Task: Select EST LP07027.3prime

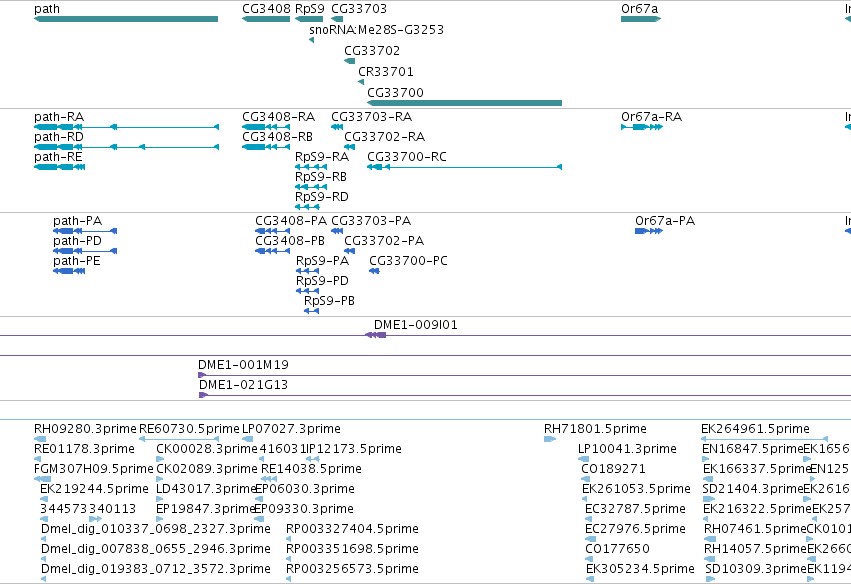Action: click(x=248, y=439)
